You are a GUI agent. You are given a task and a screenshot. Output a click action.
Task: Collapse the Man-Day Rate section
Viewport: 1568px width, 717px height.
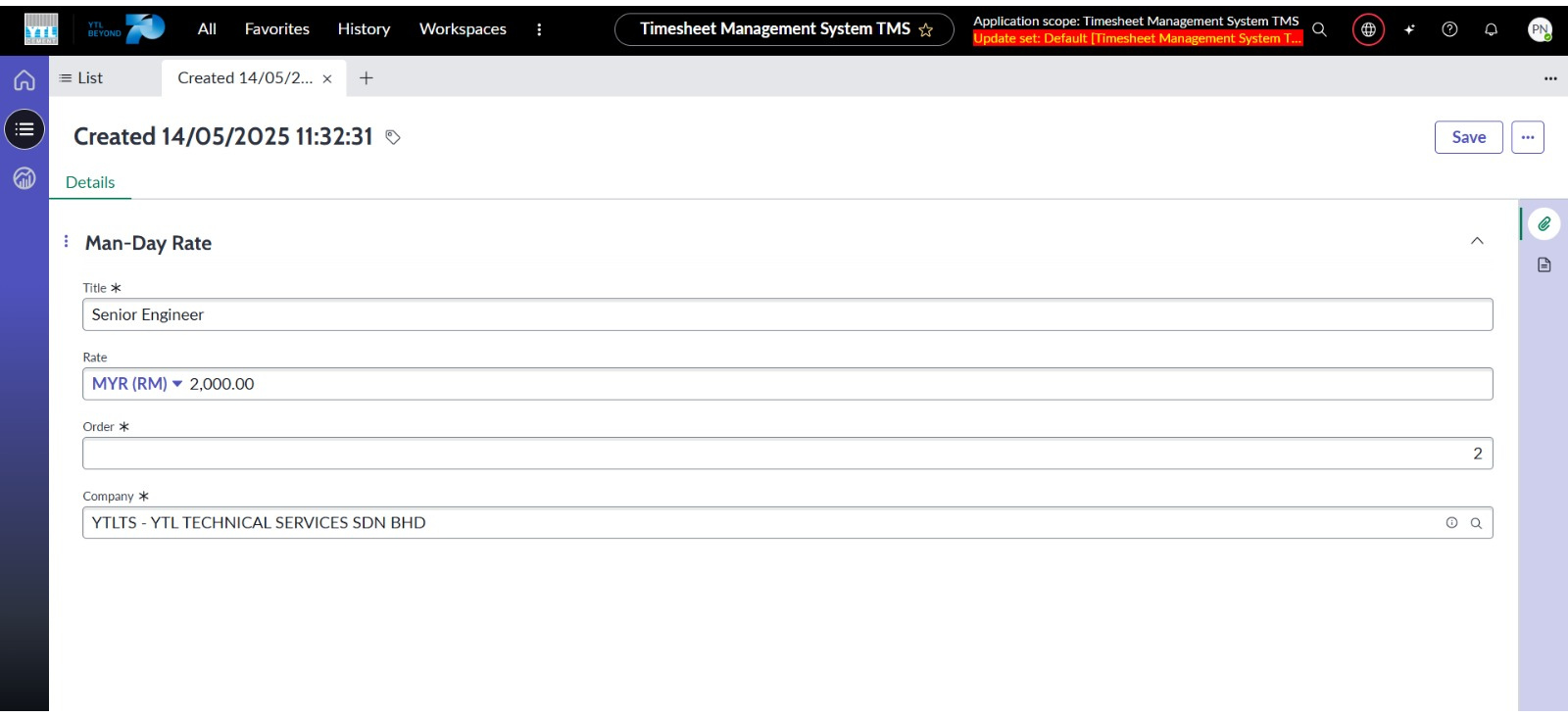pos(1477,241)
